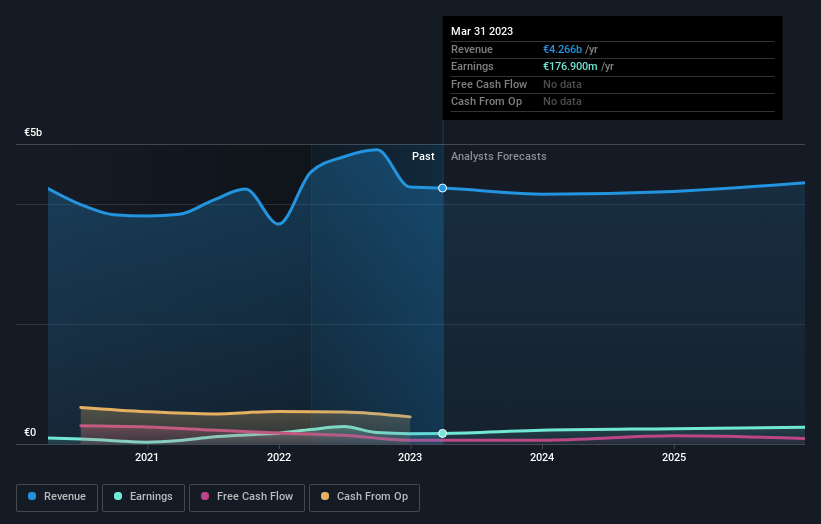Click the Earnings row label in tooltip
The width and height of the screenshot is (821, 524).
[472, 66]
